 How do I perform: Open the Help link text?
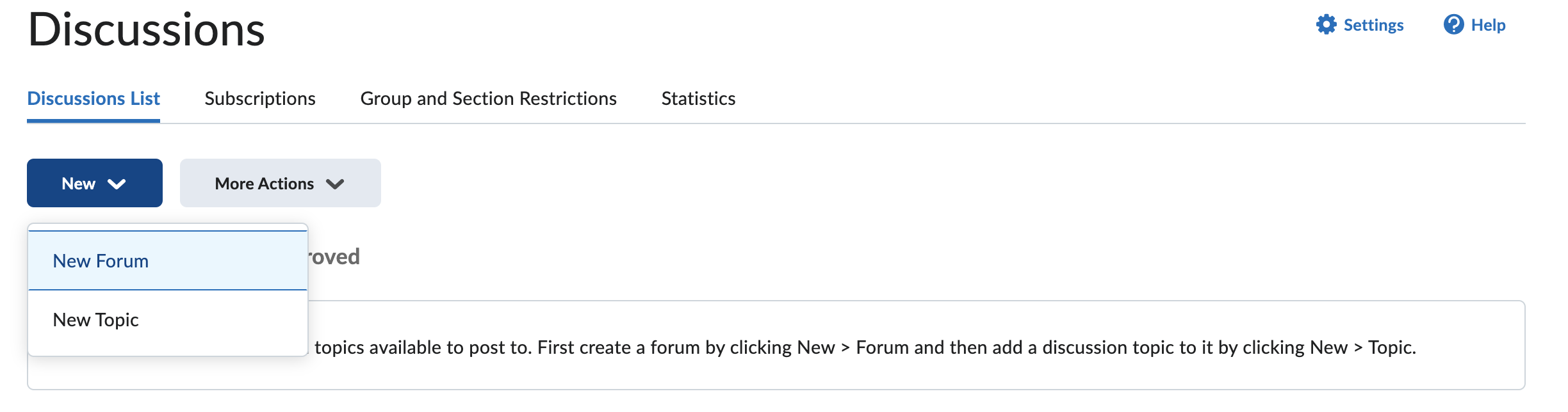click(1488, 25)
